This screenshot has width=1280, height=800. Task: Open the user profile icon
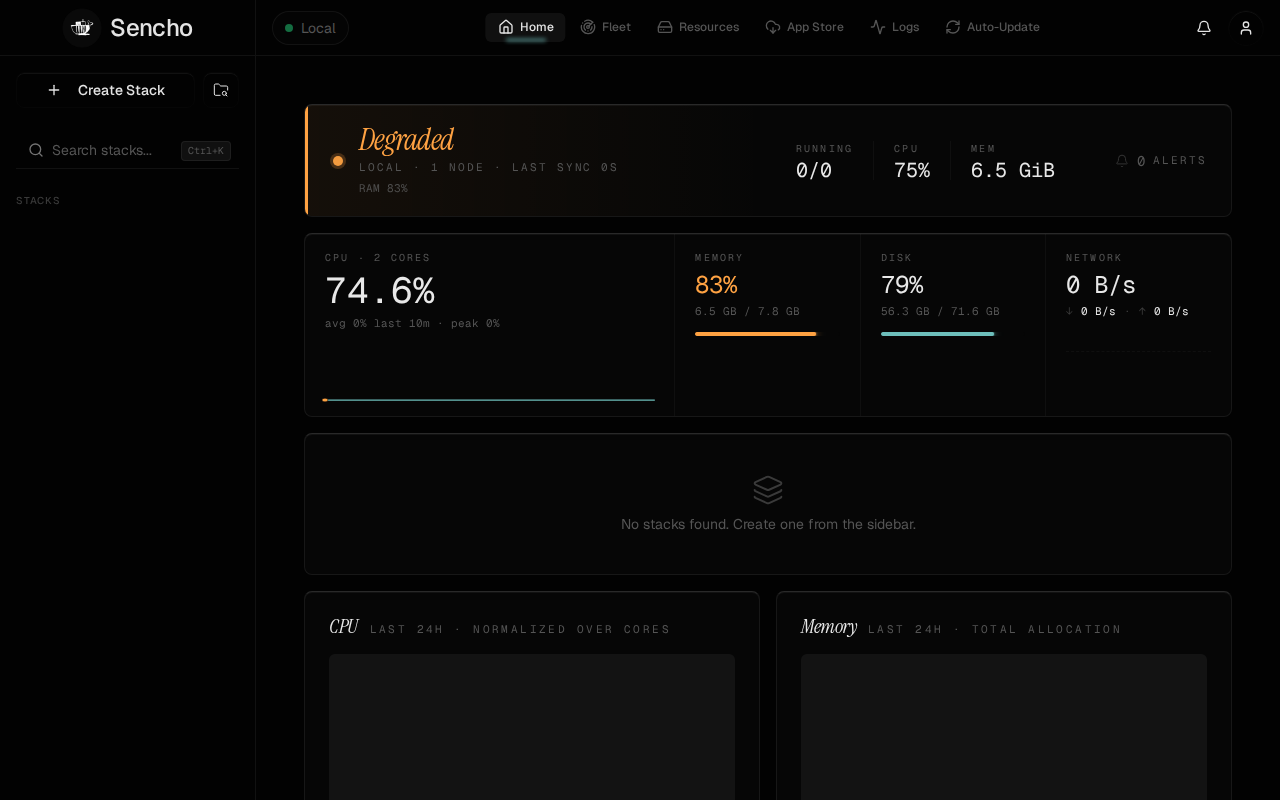point(1246,28)
